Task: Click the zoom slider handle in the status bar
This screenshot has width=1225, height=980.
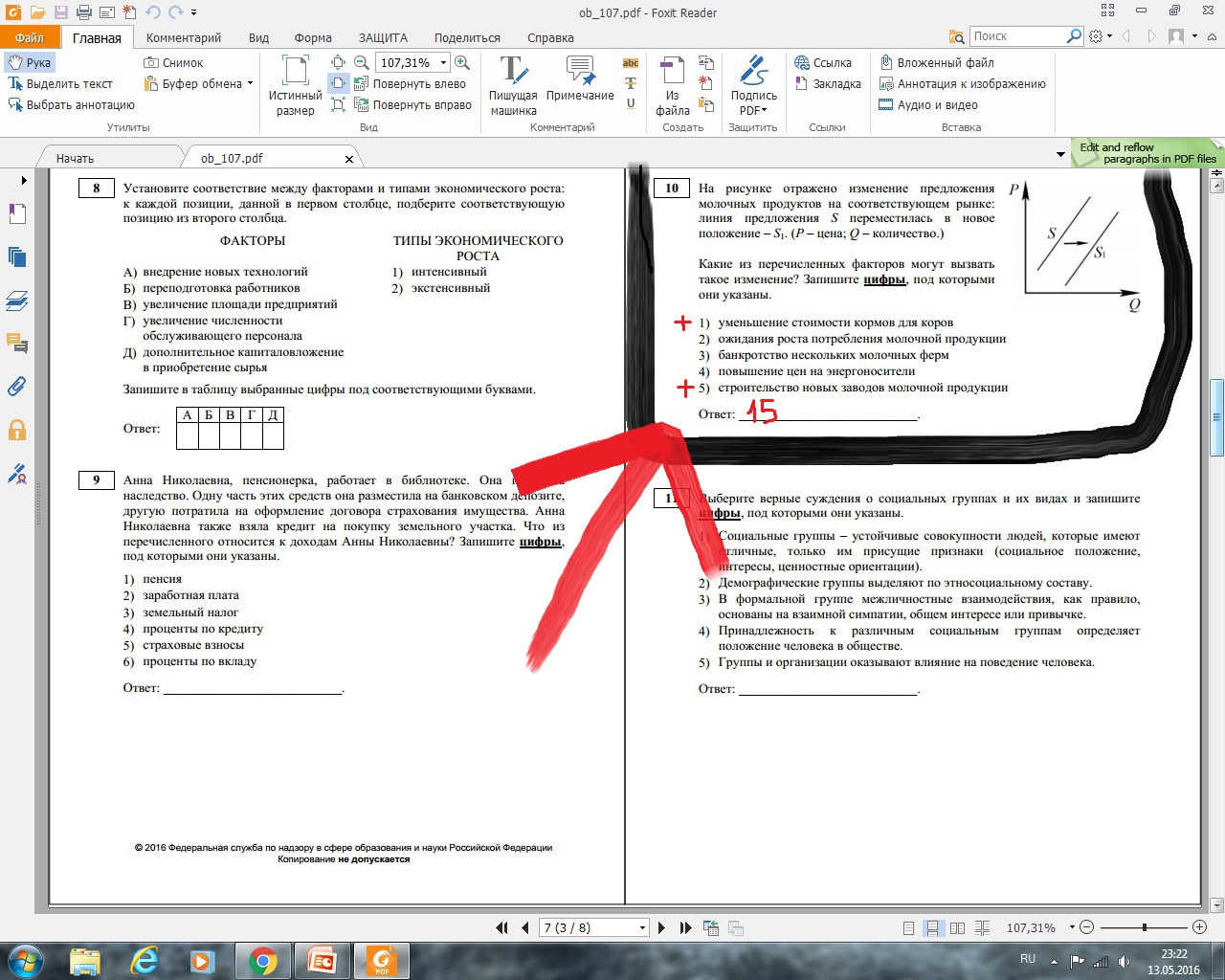Action: click(1145, 927)
